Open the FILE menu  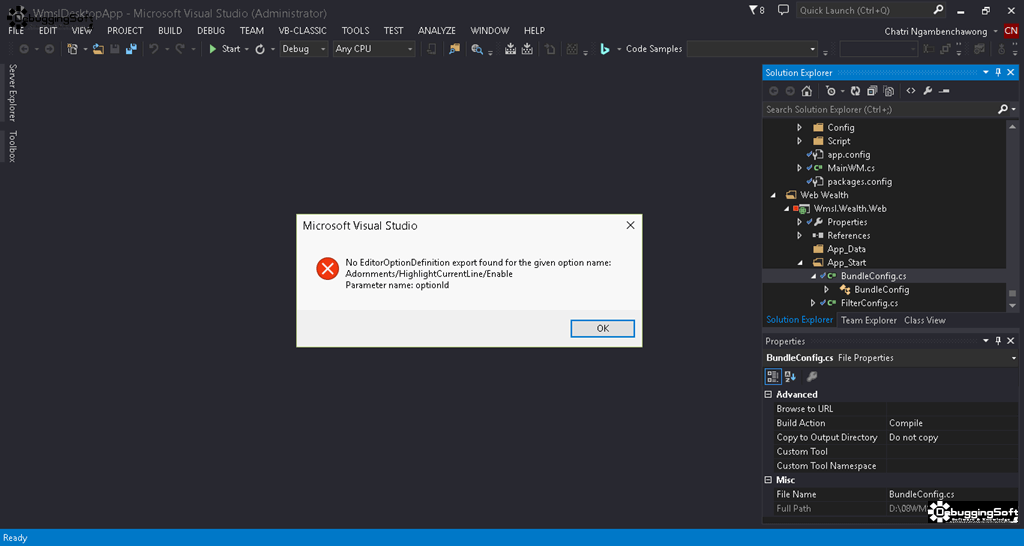16,31
